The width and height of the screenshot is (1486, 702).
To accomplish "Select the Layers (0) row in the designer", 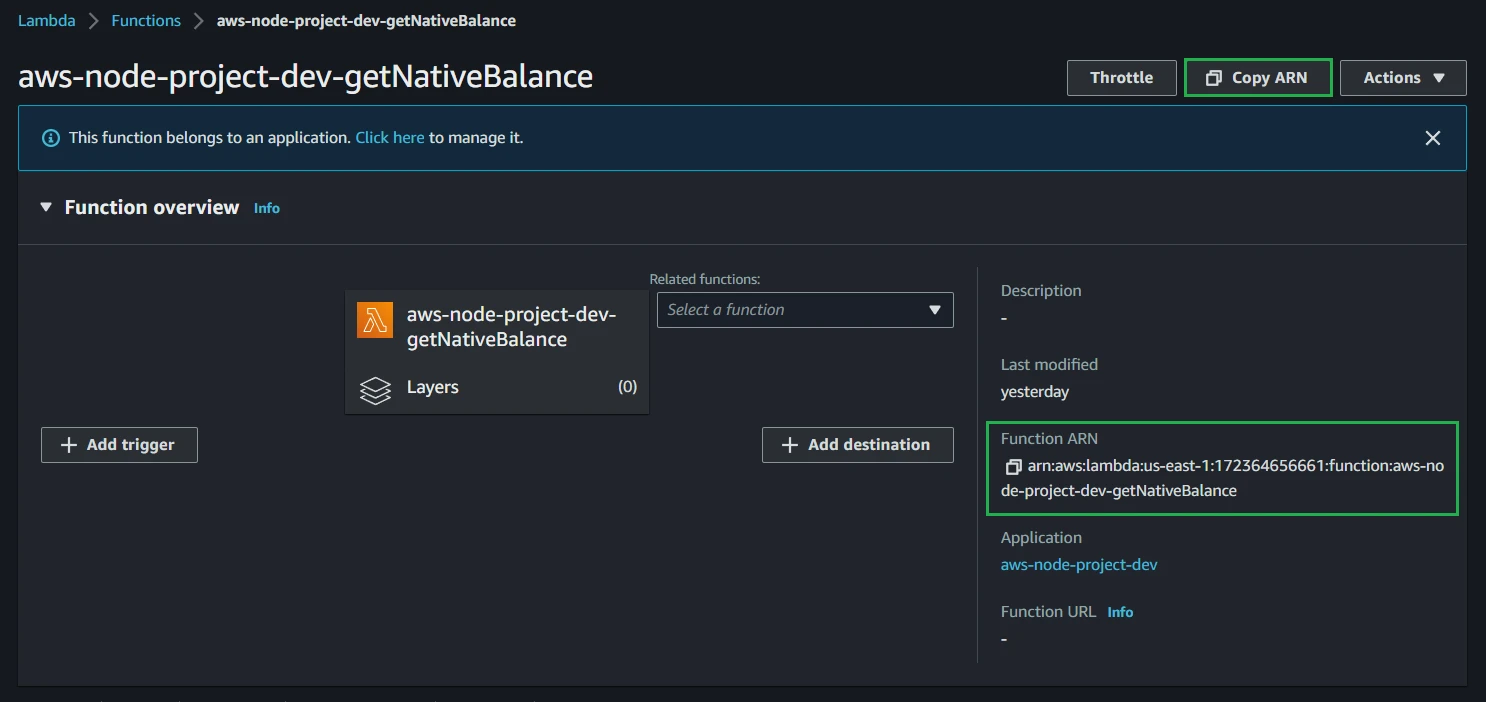I will (497, 388).
